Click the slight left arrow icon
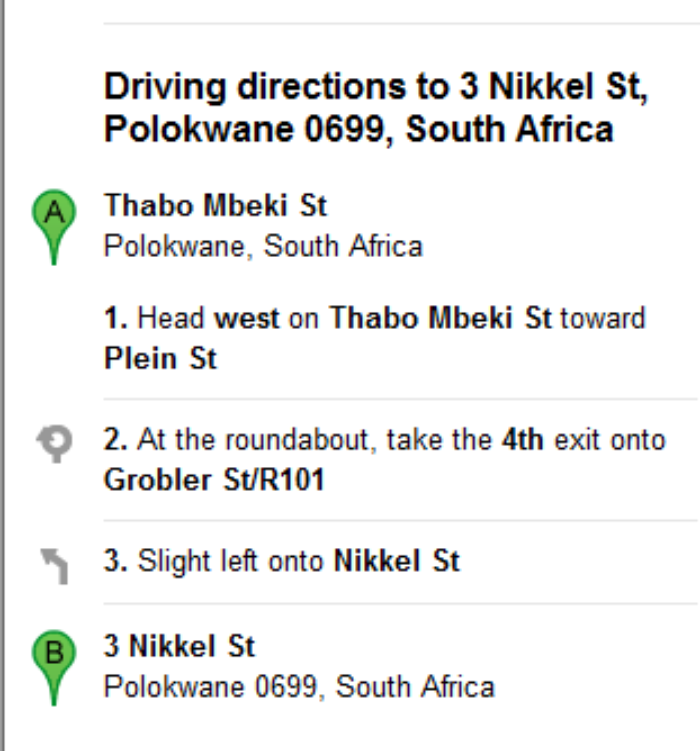 [x=55, y=565]
